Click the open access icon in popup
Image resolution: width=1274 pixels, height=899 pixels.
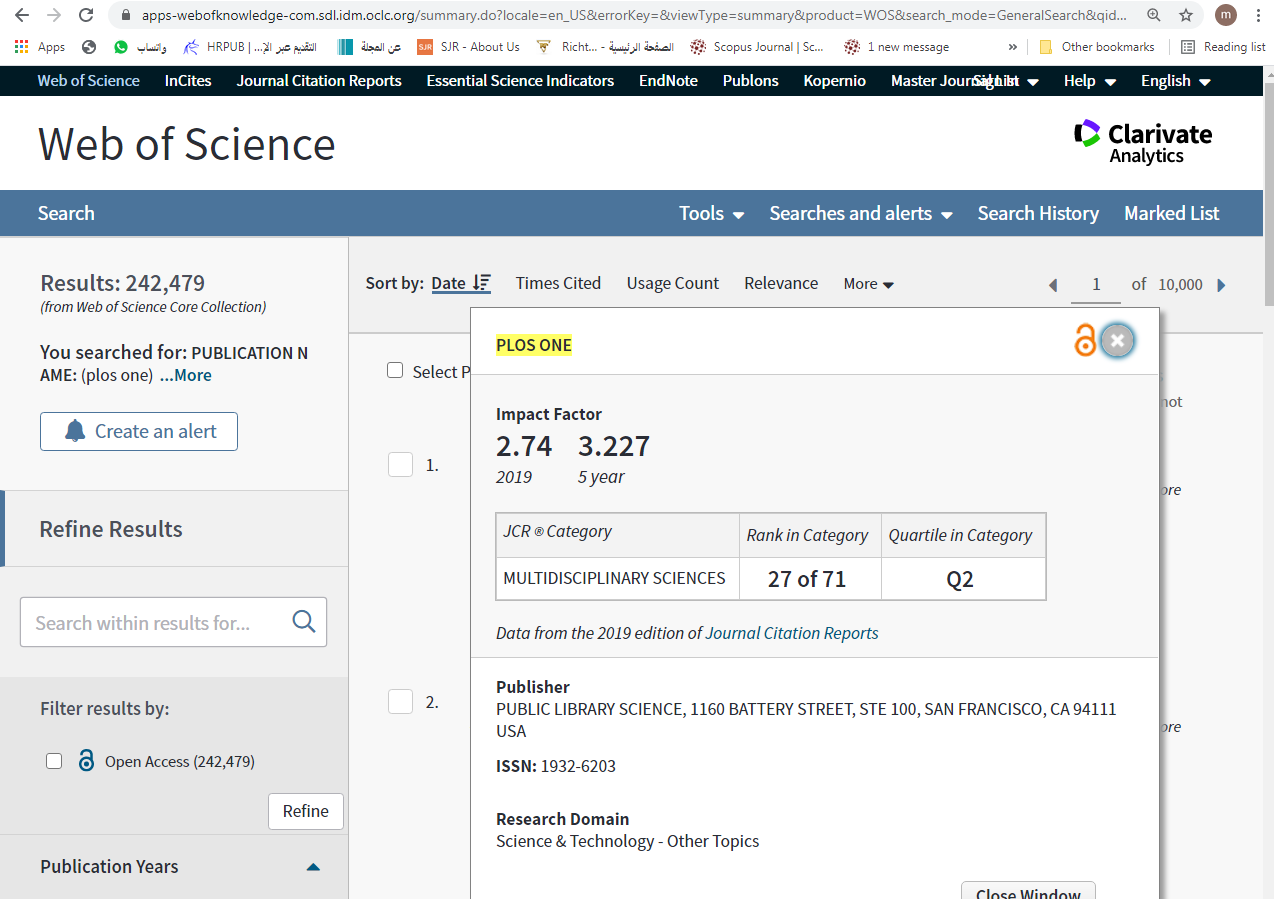pos(1085,341)
